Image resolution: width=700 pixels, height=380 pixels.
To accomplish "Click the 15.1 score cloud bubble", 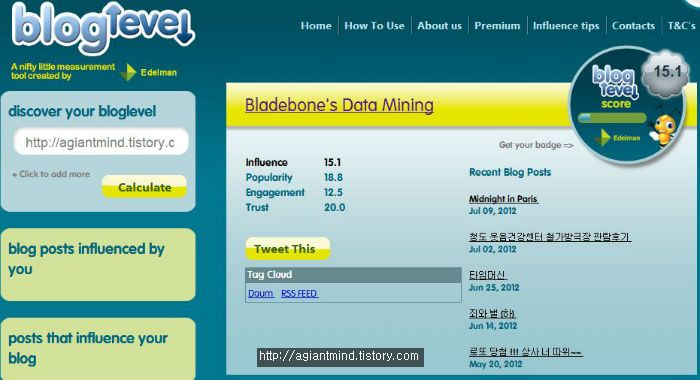I will tap(666, 73).
